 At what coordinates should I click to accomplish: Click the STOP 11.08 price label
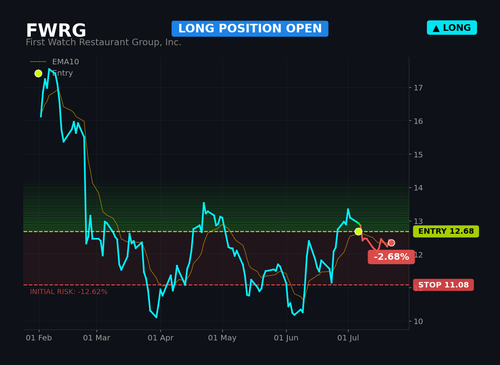tap(443, 285)
